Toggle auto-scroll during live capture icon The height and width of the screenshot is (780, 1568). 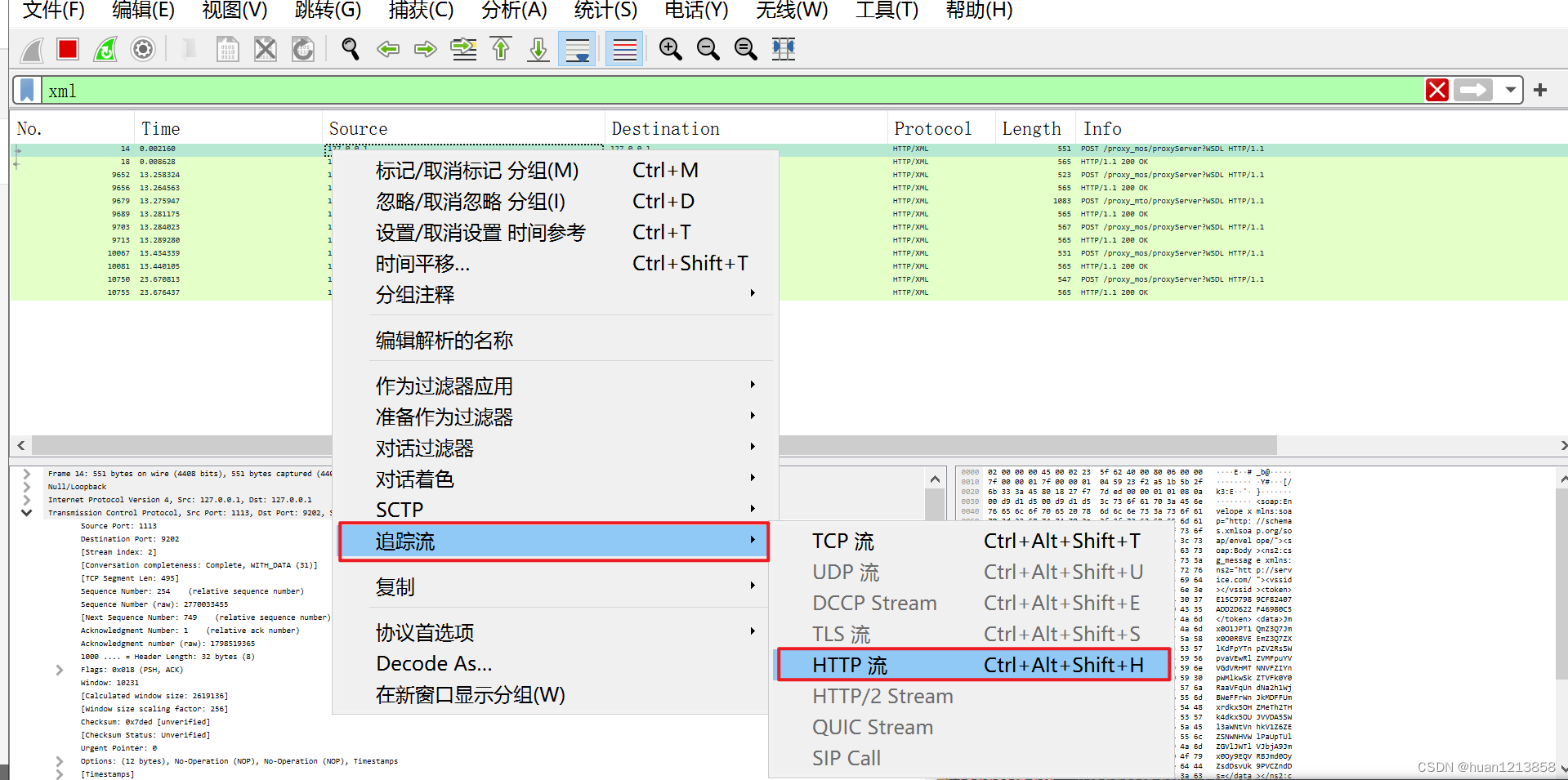coord(577,49)
